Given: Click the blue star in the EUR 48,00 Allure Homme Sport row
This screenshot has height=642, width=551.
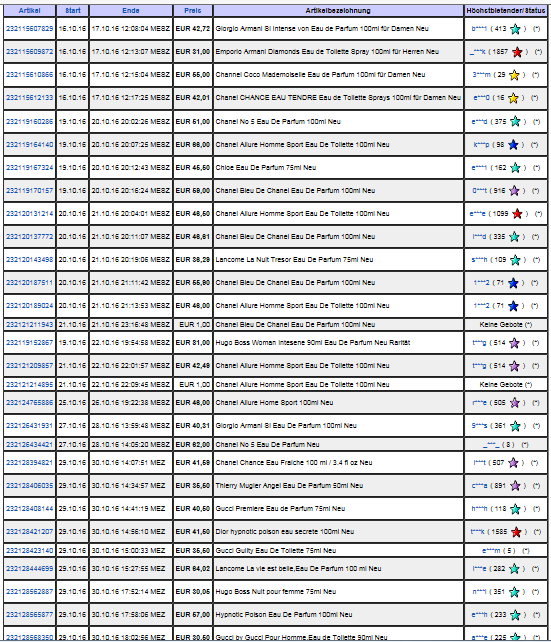Looking at the screenshot, I should [x=513, y=306].
